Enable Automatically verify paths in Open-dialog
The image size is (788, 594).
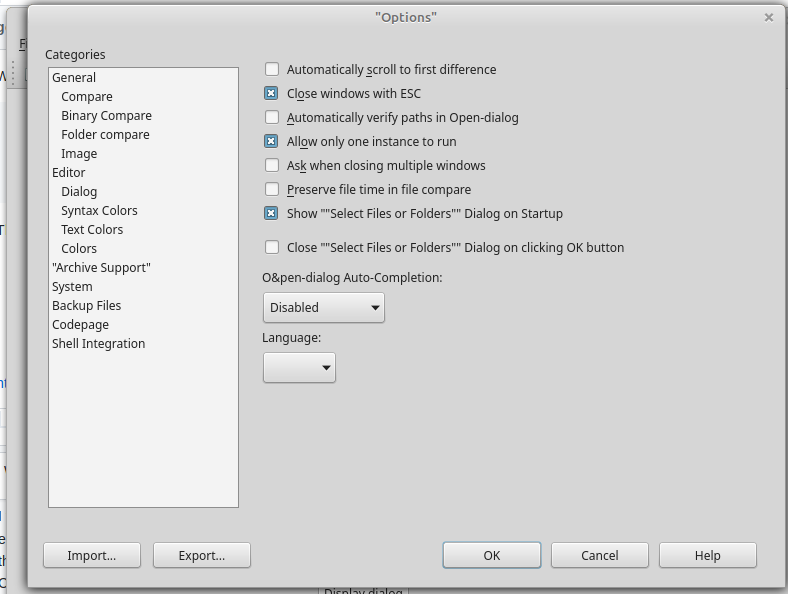(x=272, y=118)
